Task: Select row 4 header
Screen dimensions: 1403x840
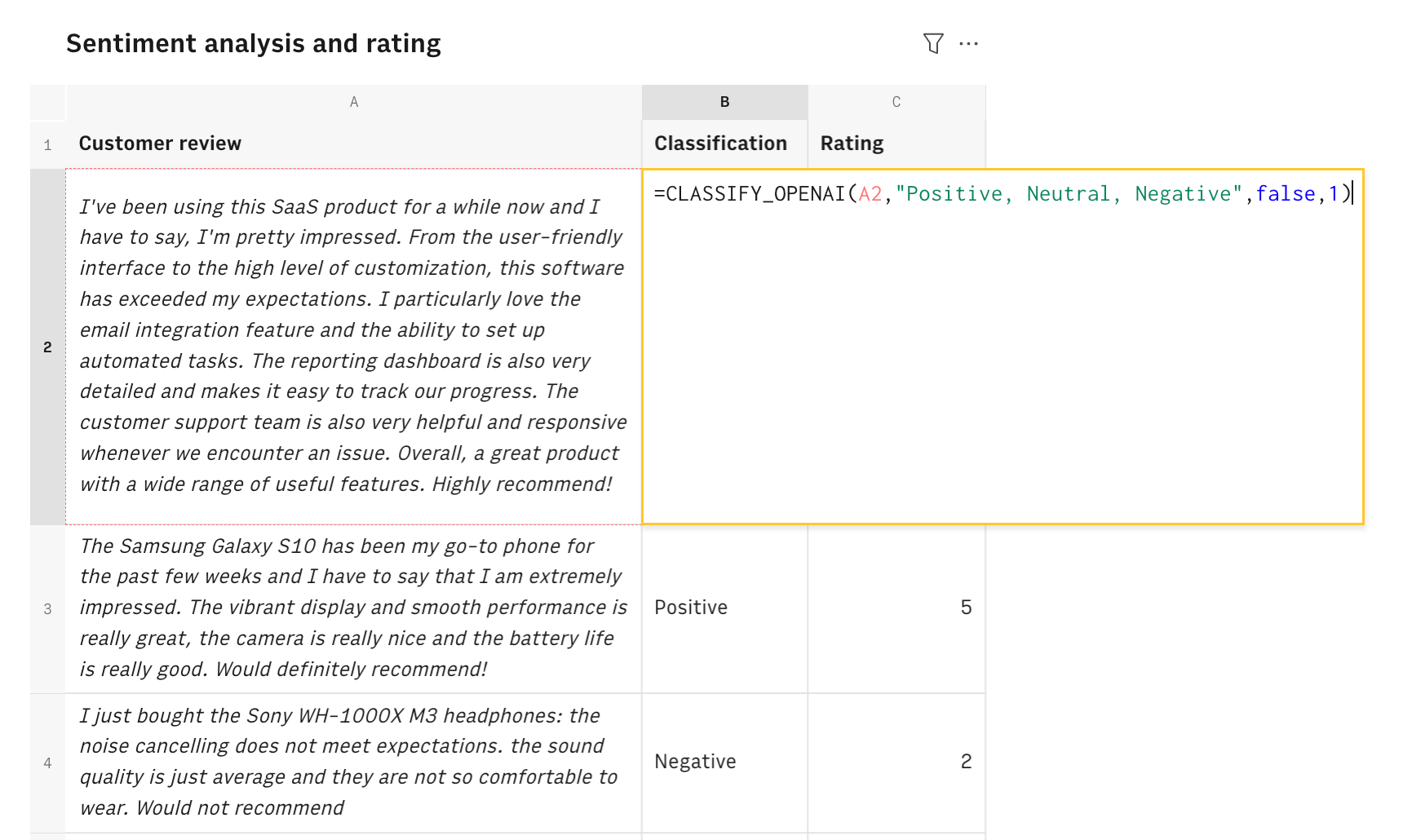Action: (47, 763)
